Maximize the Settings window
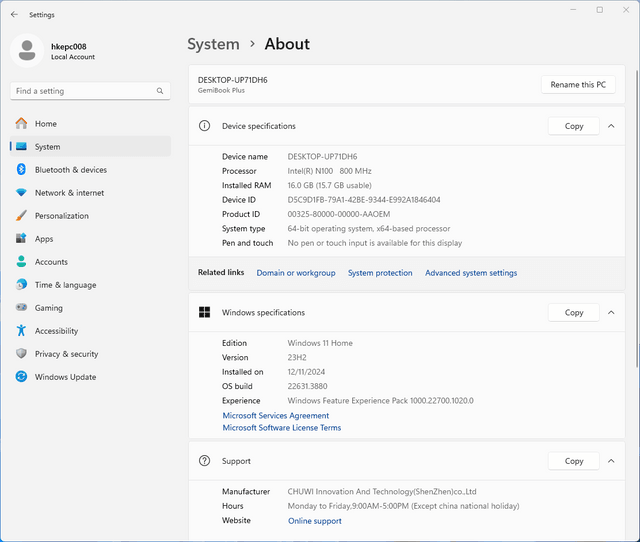This screenshot has height=542, width=640. [600, 10]
